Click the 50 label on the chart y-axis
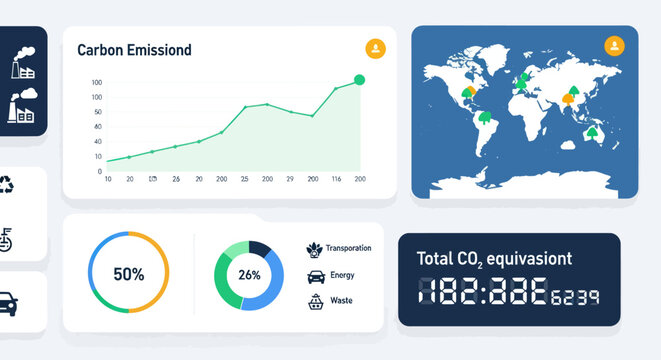This screenshot has height=360, width=661. point(98,112)
